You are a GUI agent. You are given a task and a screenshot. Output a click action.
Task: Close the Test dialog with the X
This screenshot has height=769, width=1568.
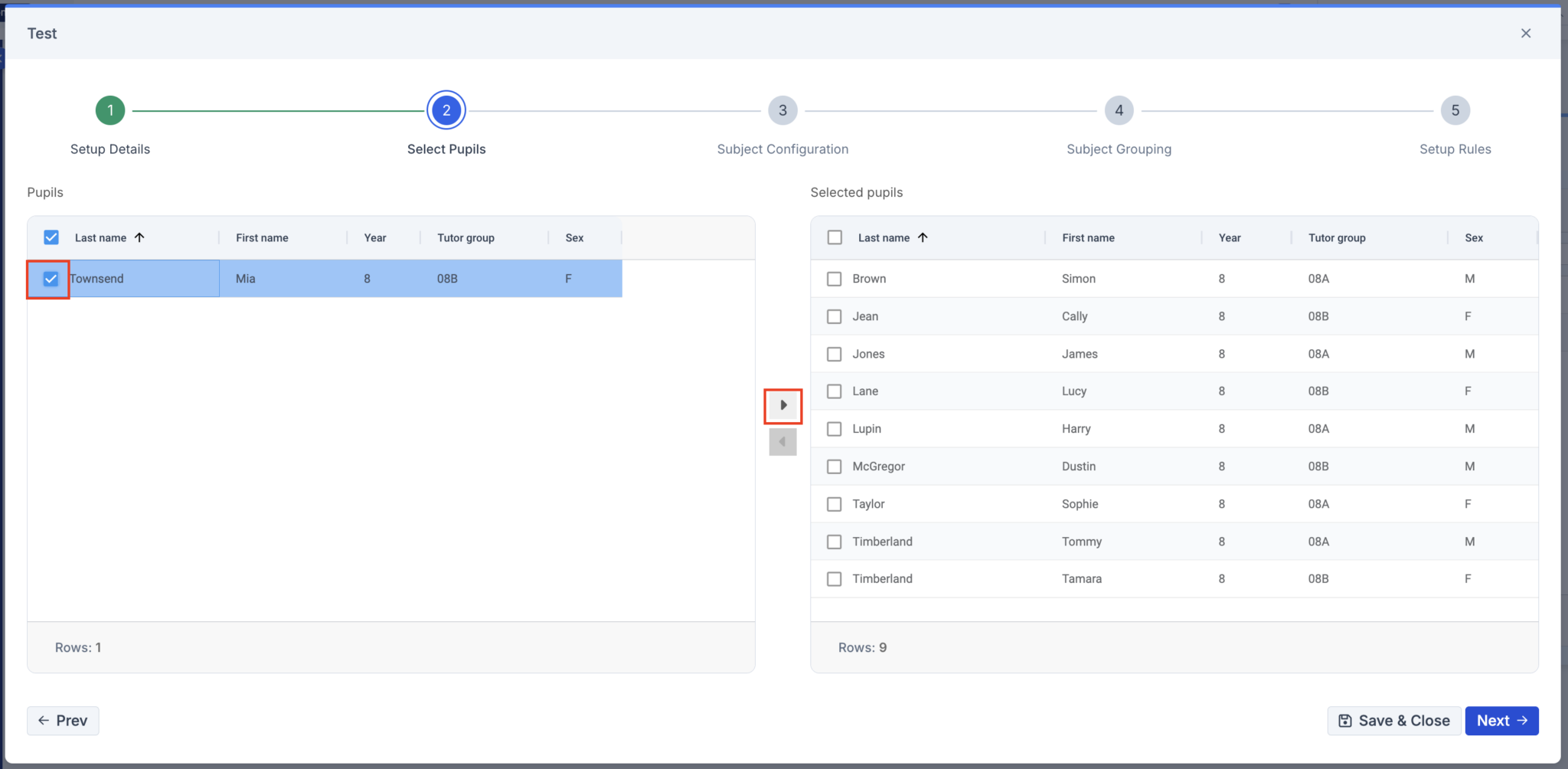tap(1525, 33)
